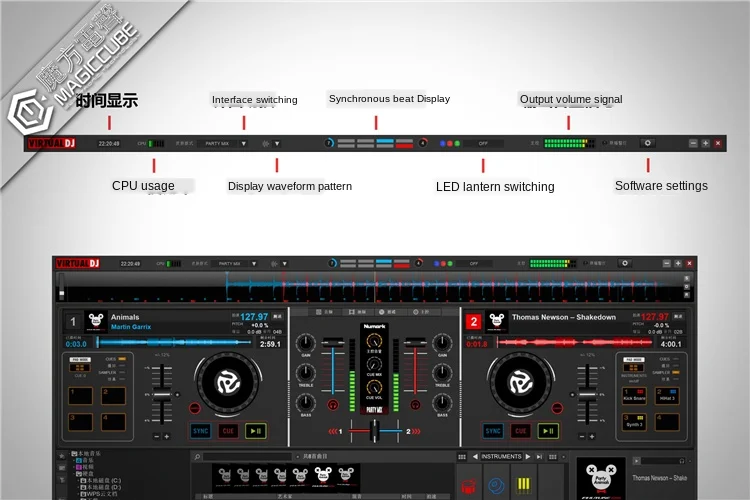Click top icon at right edge of waveform
The height and width of the screenshot is (500, 750).
[687, 278]
